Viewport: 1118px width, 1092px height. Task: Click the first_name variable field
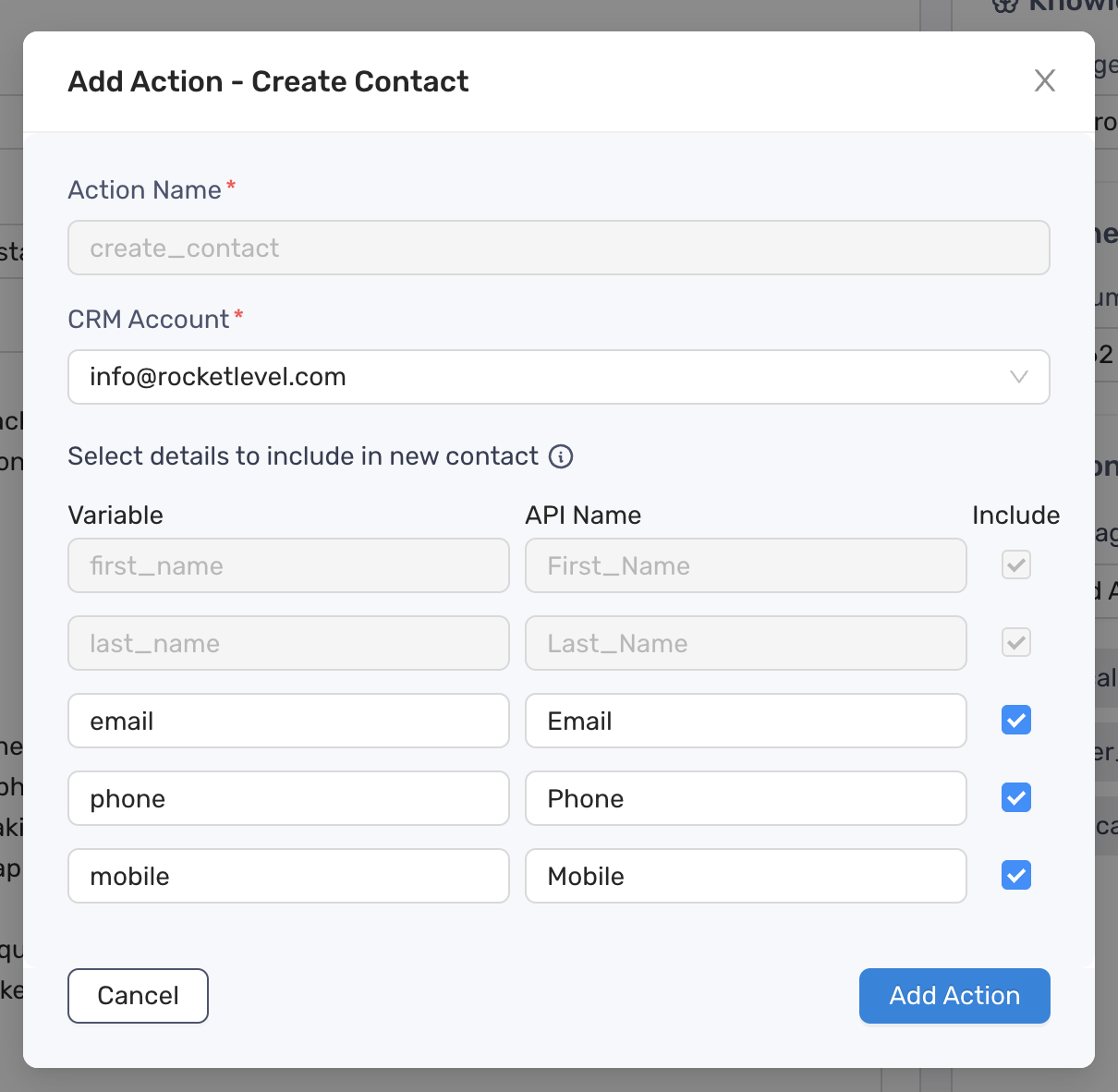pyautogui.click(x=288, y=565)
